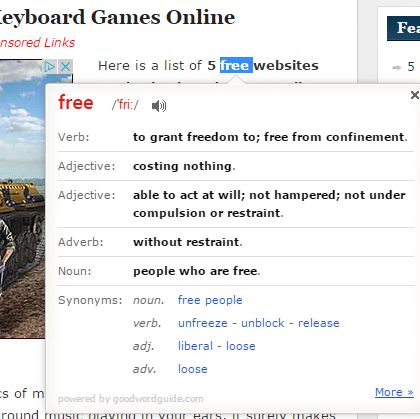Open synonym link free people
The image size is (420, 419).
(x=210, y=300)
